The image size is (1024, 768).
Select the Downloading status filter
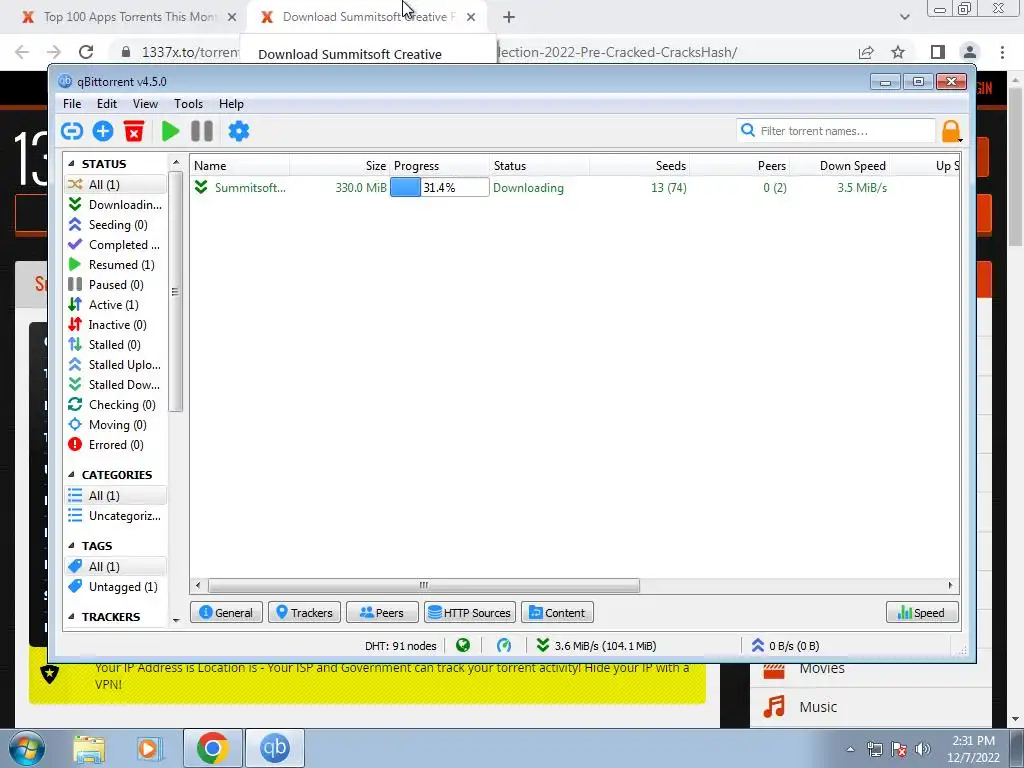[116, 204]
